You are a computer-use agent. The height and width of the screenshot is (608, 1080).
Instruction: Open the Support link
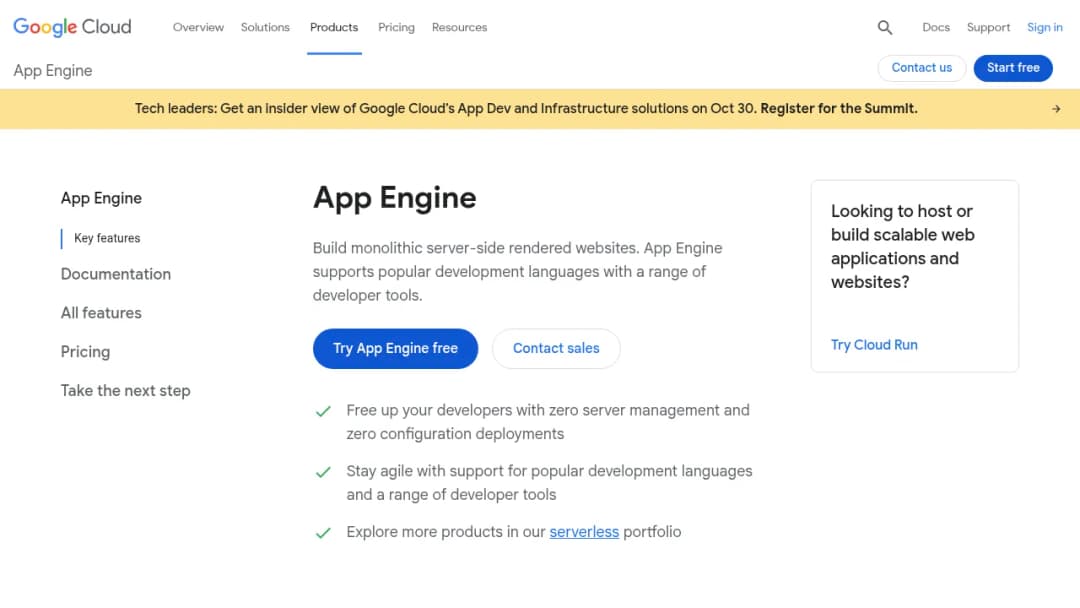(x=988, y=28)
